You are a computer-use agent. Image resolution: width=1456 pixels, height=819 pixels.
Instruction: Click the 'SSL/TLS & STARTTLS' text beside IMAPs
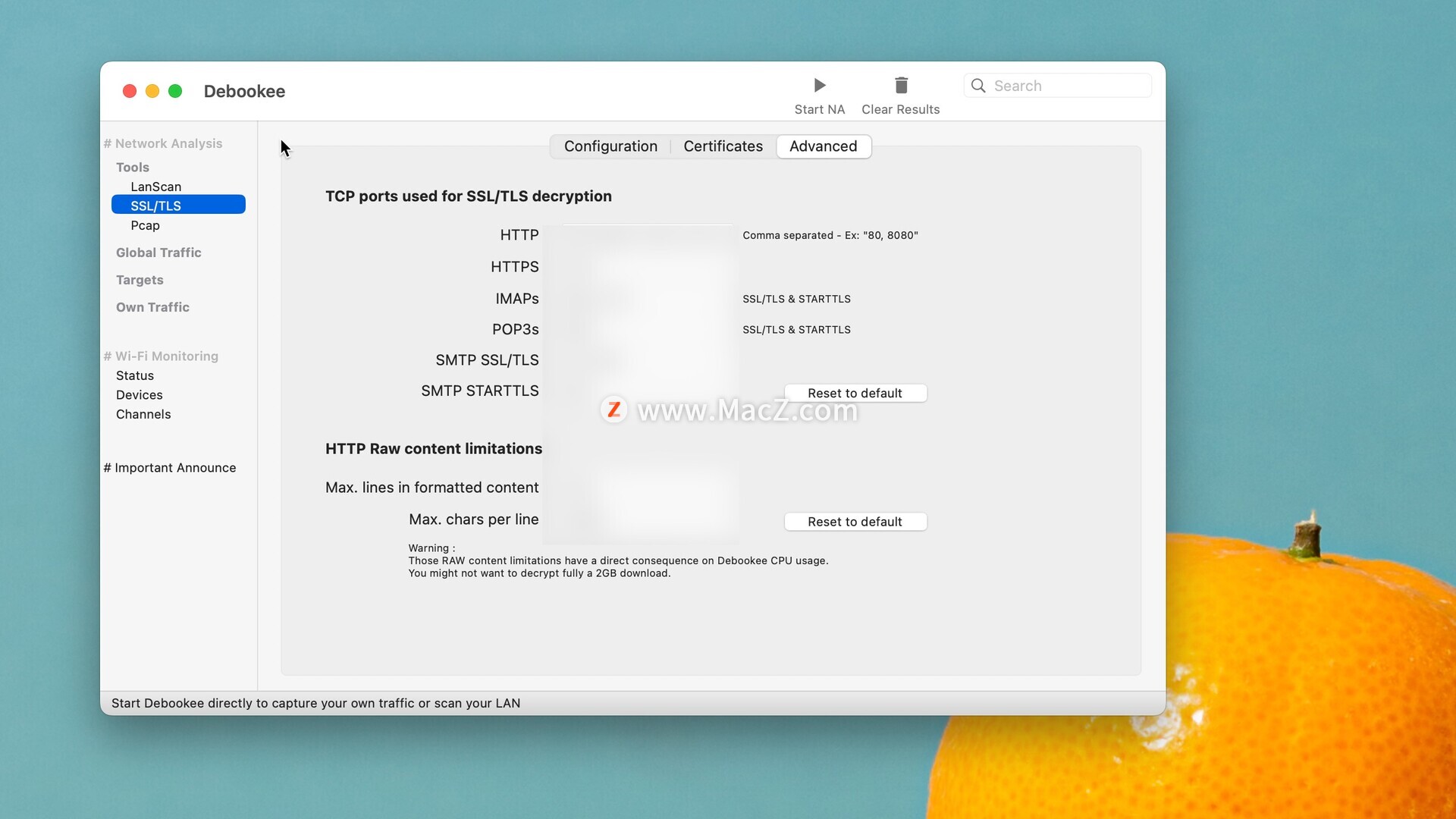click(796, 299)
